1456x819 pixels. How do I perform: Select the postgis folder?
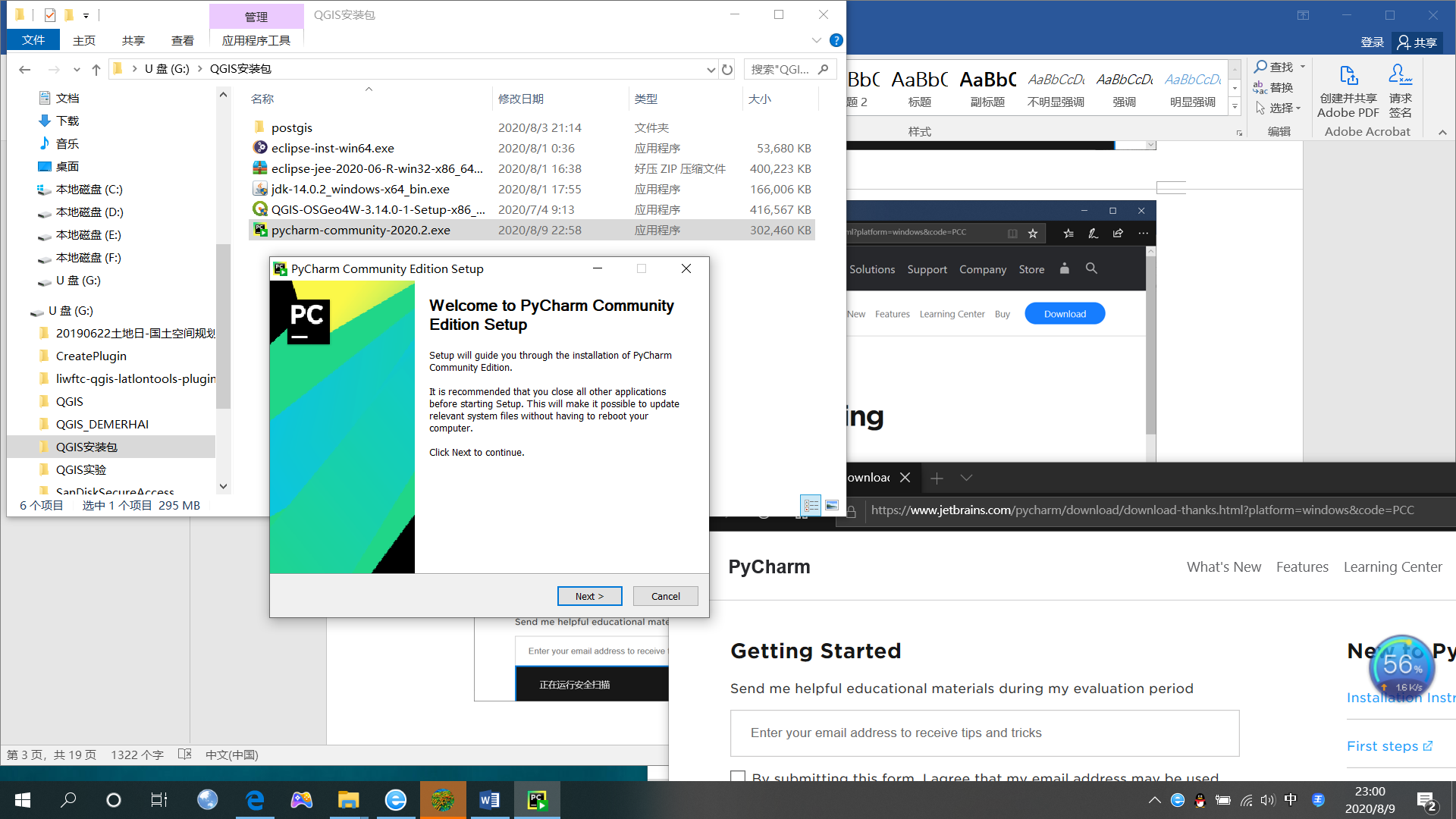tap(292, 127)
